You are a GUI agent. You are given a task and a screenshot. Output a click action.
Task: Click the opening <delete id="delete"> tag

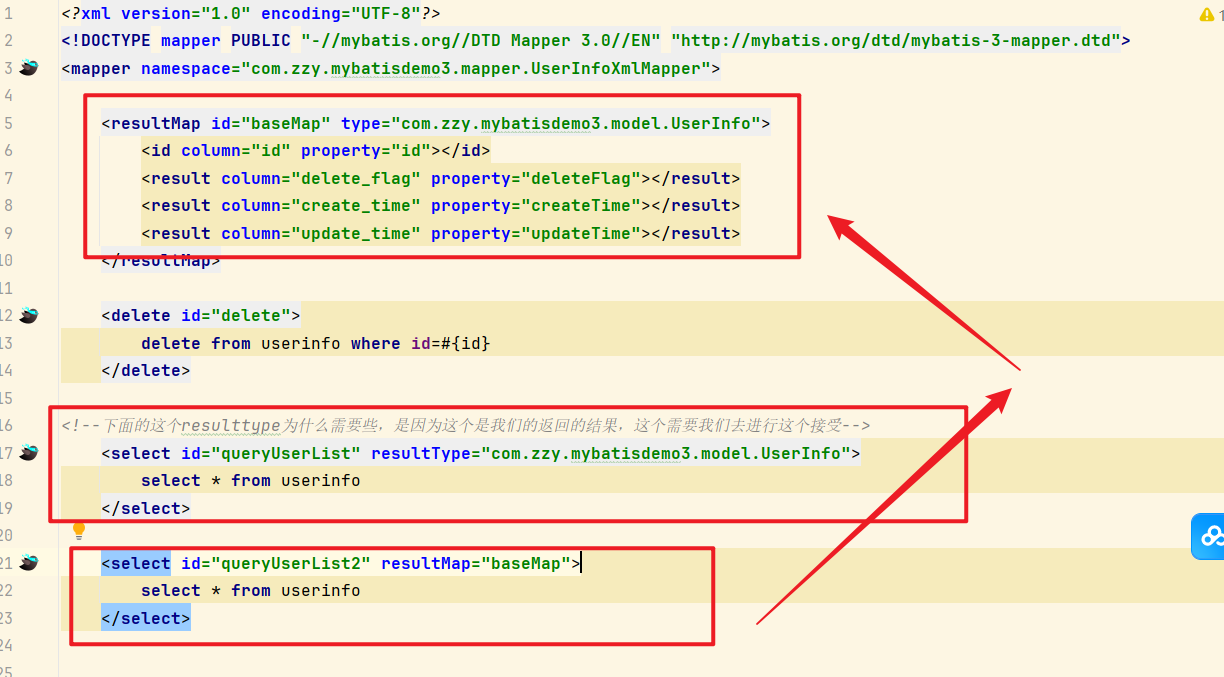(201, 315)
